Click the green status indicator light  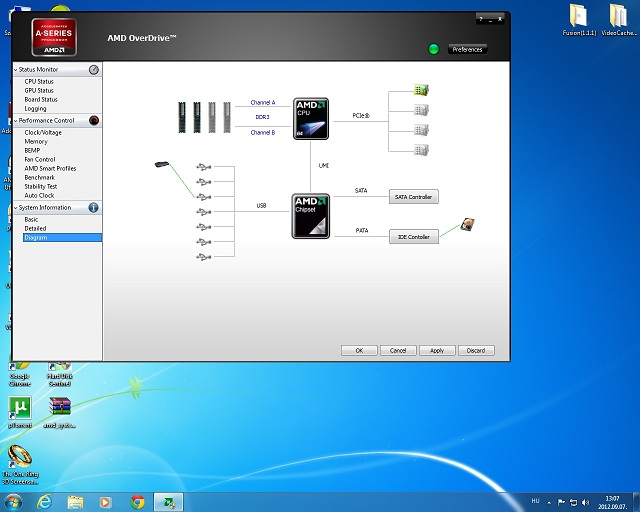(x=433, y=49)
